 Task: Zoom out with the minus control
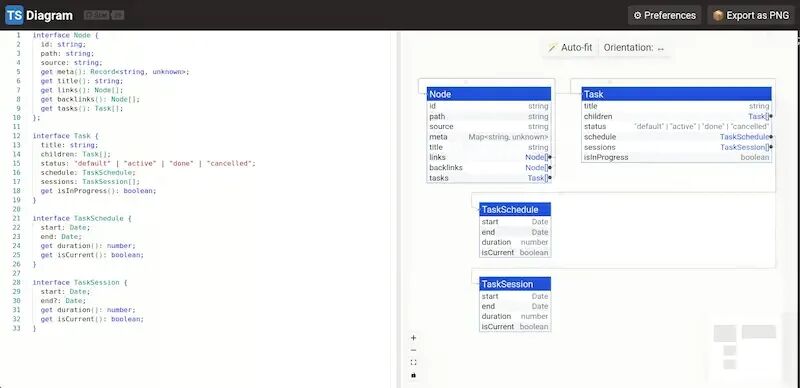(413, 350)
